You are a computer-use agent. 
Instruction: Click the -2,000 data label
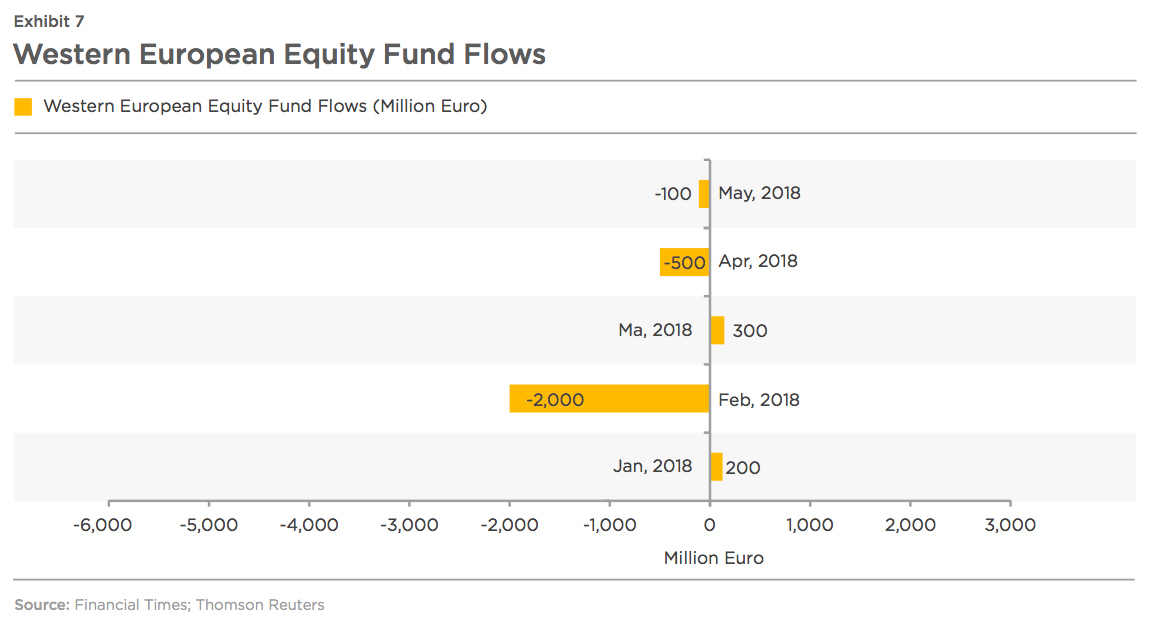(555, 400)
